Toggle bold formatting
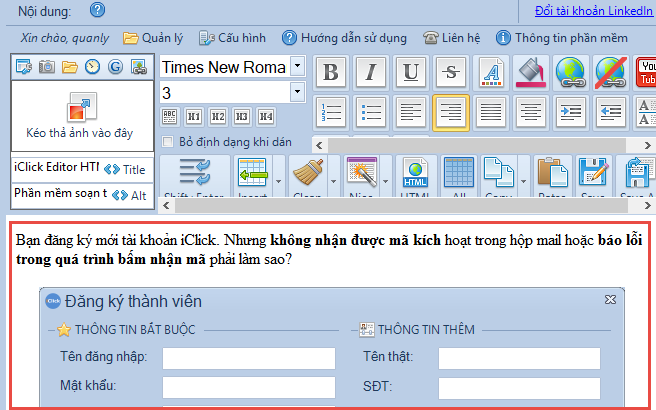This screenshot has height=410, width=656. coord(331,72)
